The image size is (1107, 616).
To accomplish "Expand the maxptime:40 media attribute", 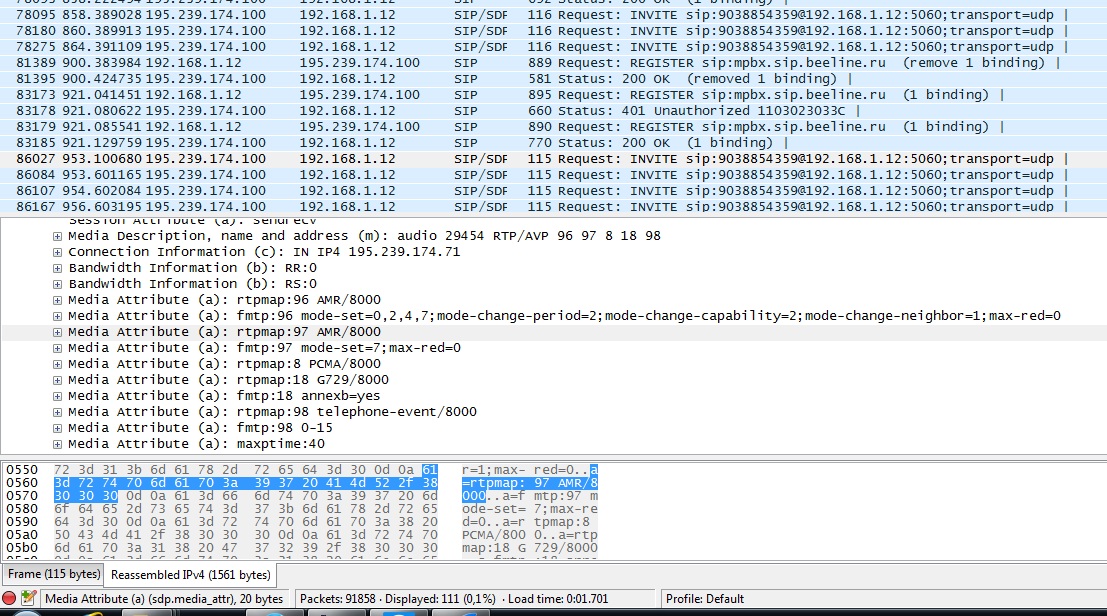I will (57, 445).
